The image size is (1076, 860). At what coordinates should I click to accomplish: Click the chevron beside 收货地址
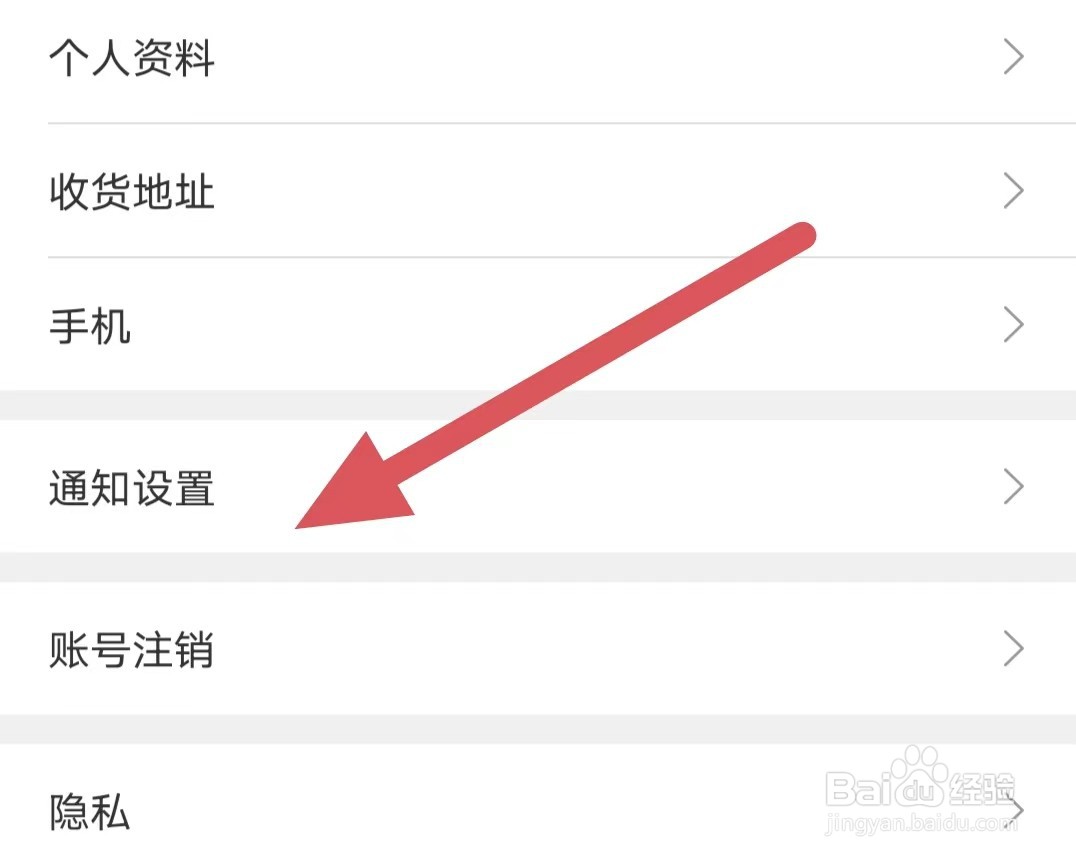coord(1013,192)
